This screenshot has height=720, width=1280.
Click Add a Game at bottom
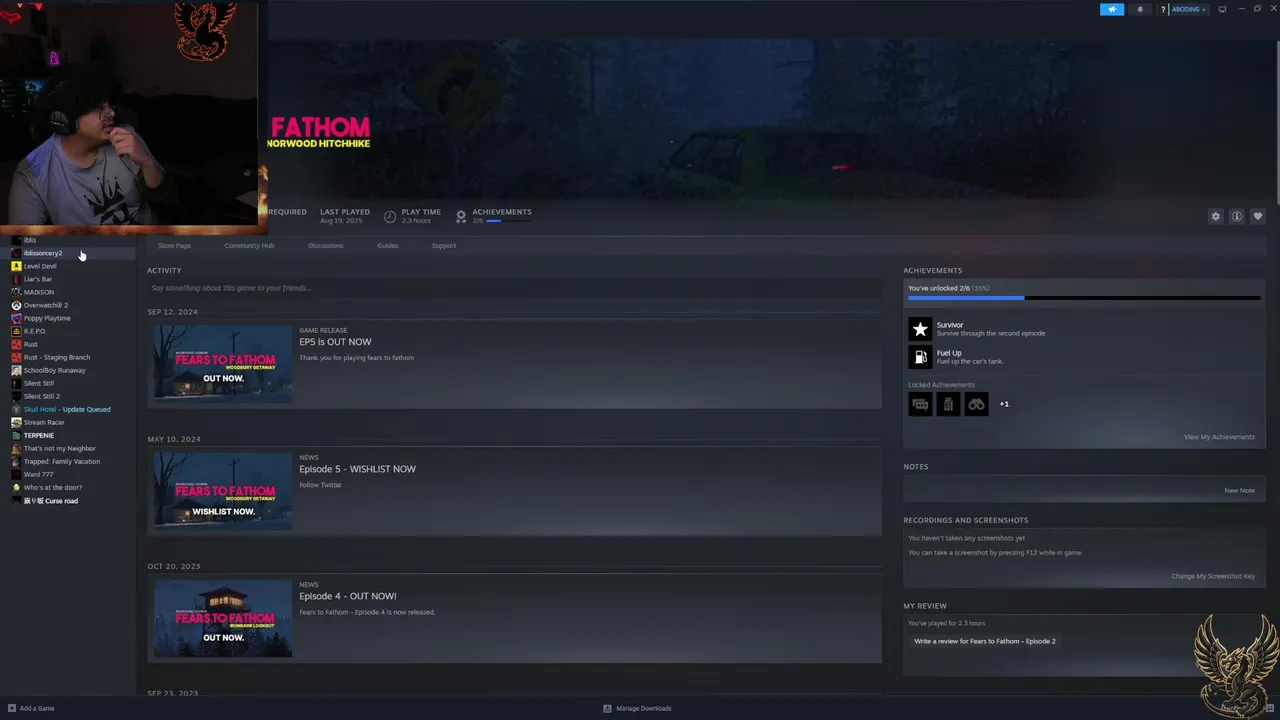30,708
